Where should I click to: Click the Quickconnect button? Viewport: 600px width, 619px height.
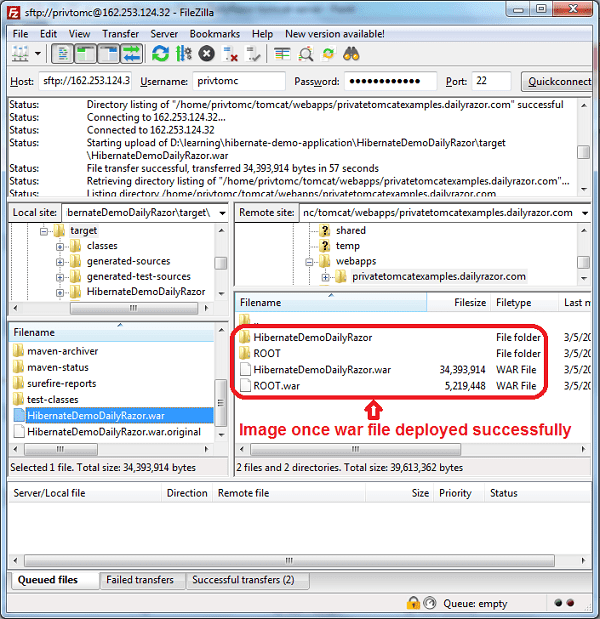pyautogui.click(x=559, y=81)
